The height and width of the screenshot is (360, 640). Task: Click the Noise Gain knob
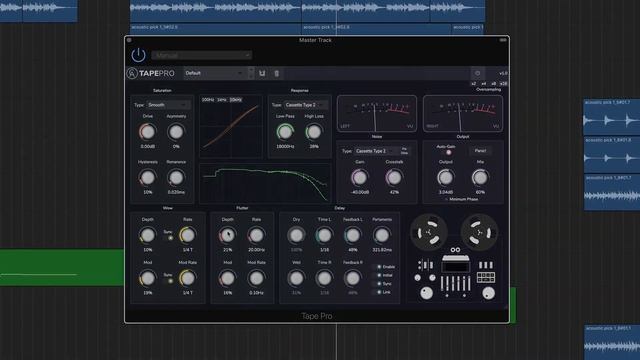[x=360, y=178]
